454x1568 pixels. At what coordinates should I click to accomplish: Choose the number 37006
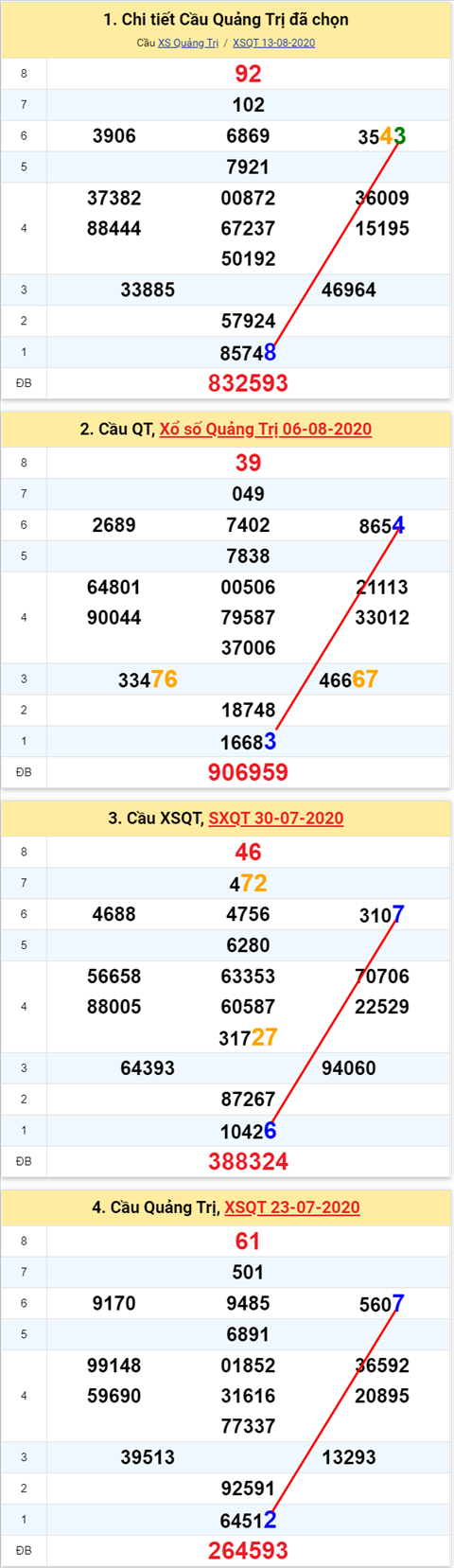(248, 647)
